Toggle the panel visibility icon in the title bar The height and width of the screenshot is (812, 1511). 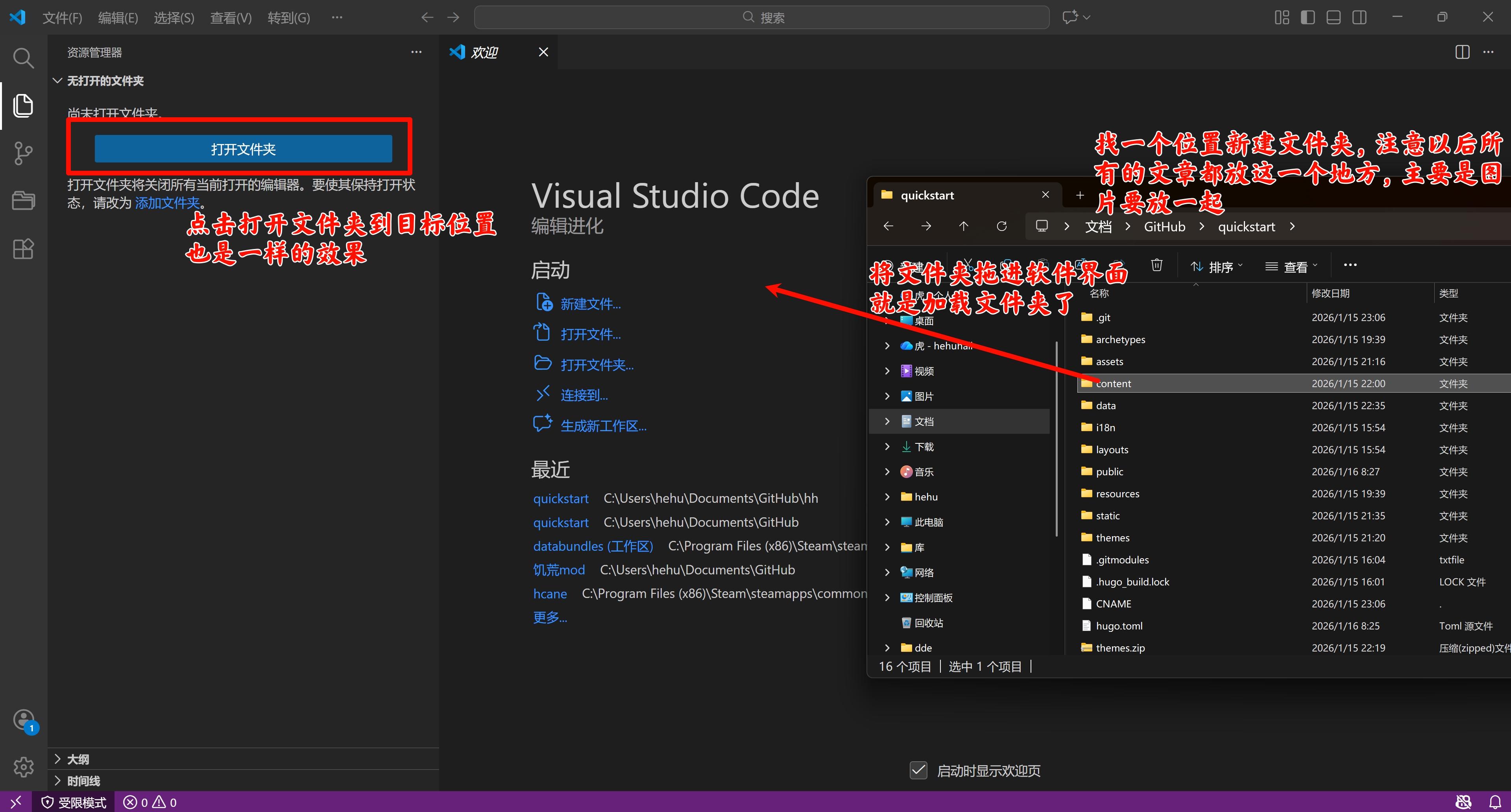click(1333, 17)
